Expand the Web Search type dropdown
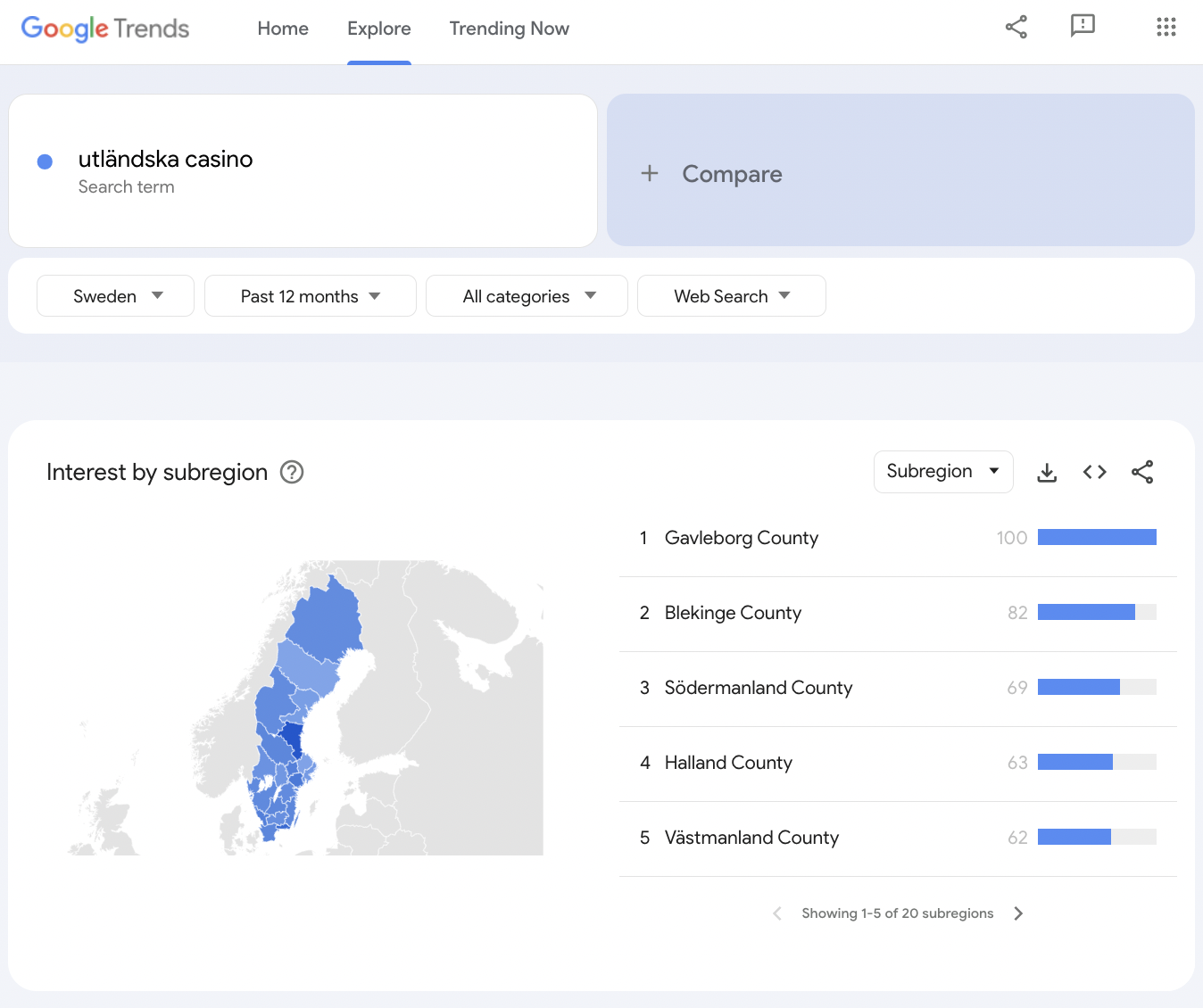This screenshot has height=1008, width=1203. pyautogui.click(x=731, y=296)
